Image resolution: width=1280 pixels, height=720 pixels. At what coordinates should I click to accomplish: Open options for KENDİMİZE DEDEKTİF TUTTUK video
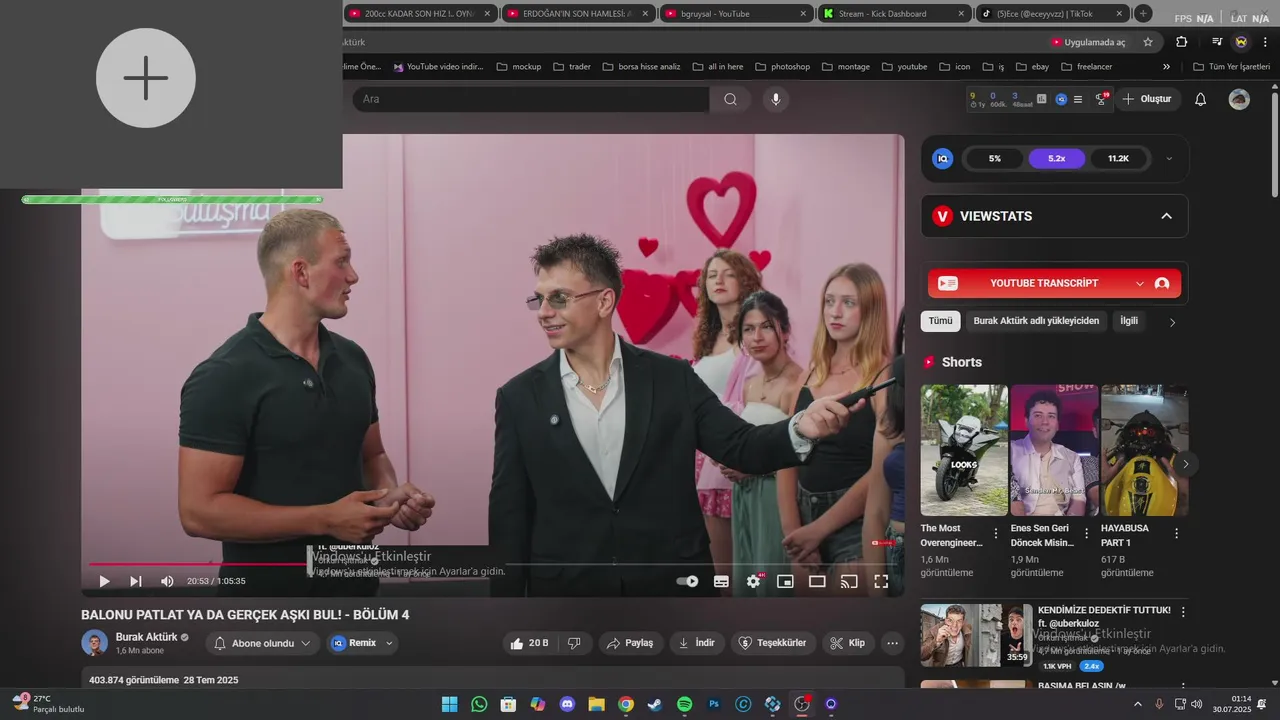[x=1183, y=612]
